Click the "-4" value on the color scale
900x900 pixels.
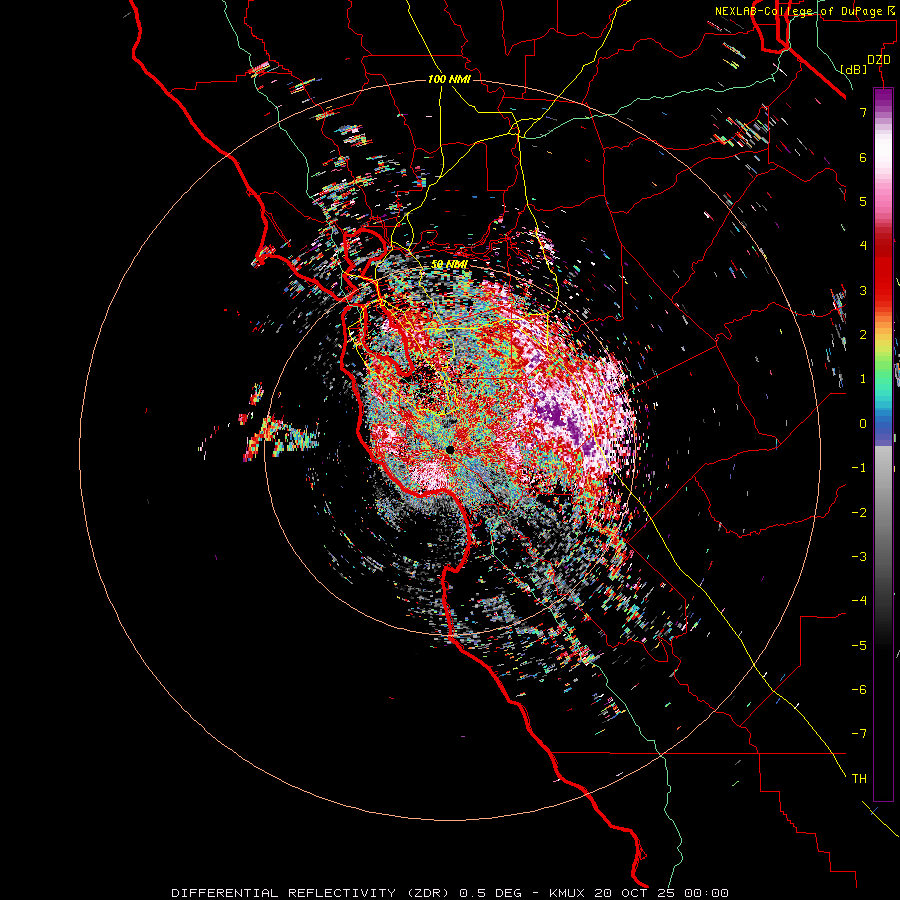pos(859,601)
